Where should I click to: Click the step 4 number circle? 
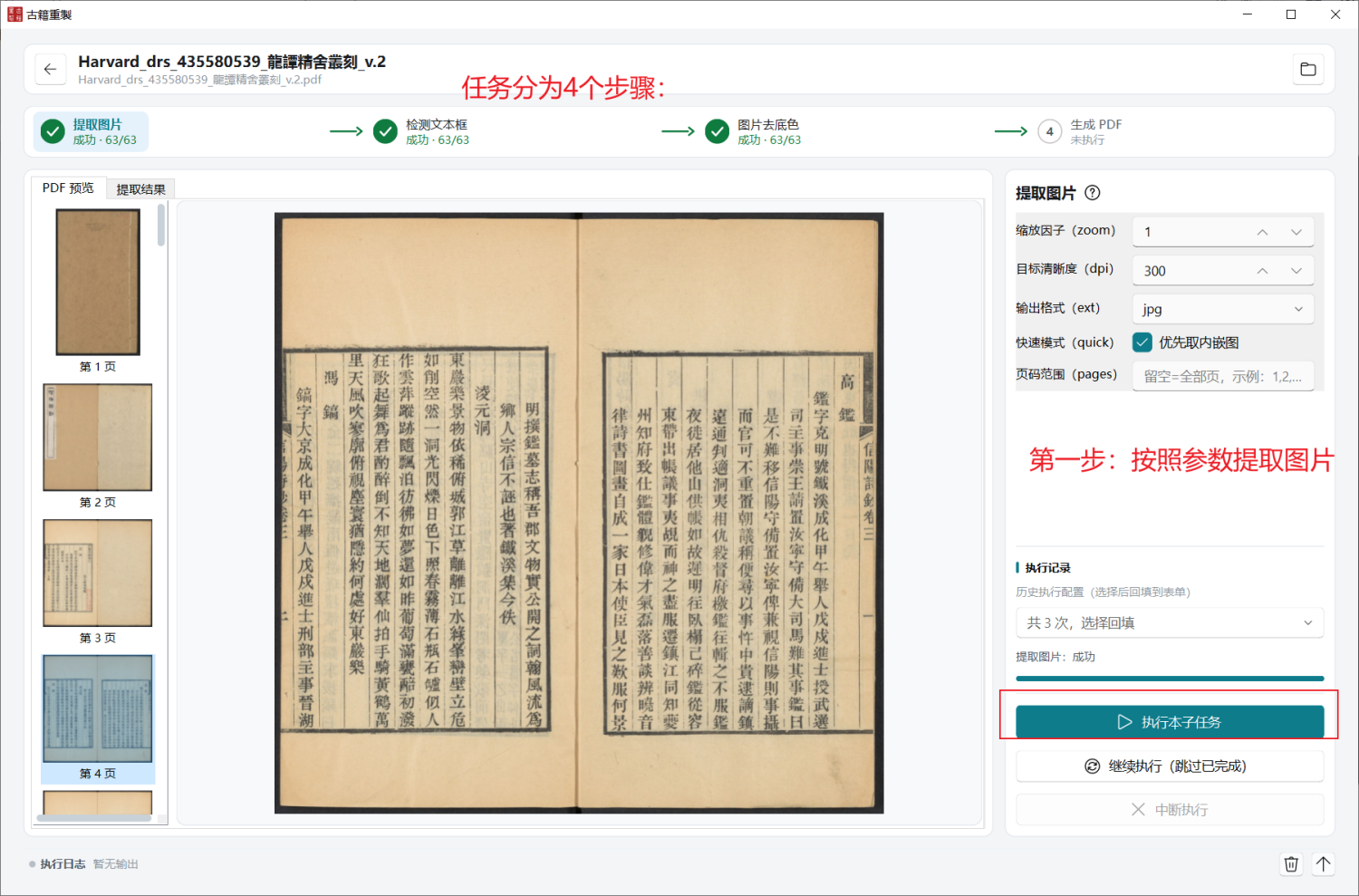coord(1050,131)
